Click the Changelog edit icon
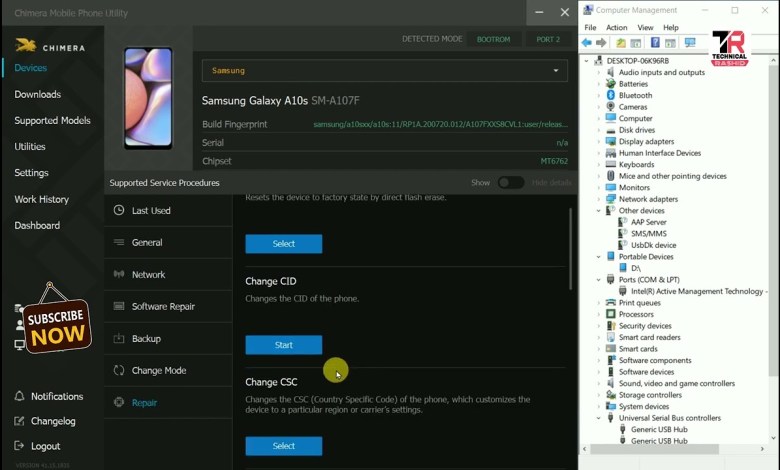780x470 pixels. 19,422
